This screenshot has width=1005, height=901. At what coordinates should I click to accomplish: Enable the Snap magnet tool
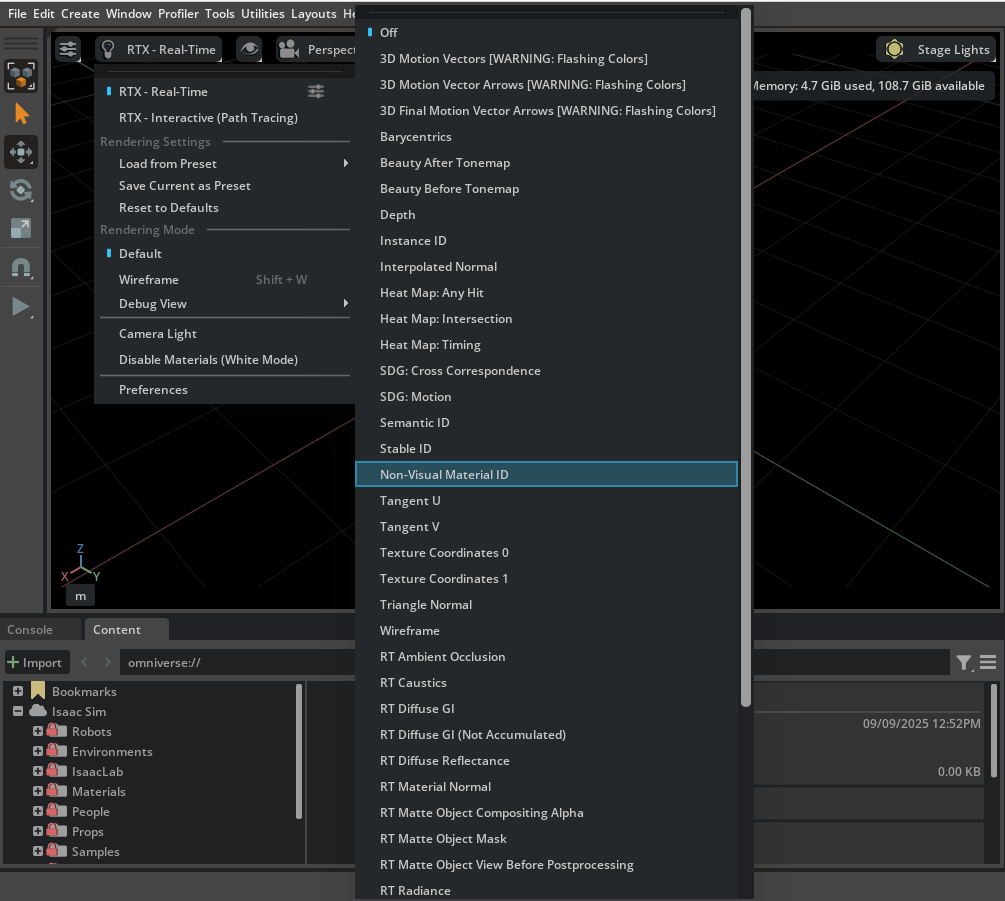[22, 267]
